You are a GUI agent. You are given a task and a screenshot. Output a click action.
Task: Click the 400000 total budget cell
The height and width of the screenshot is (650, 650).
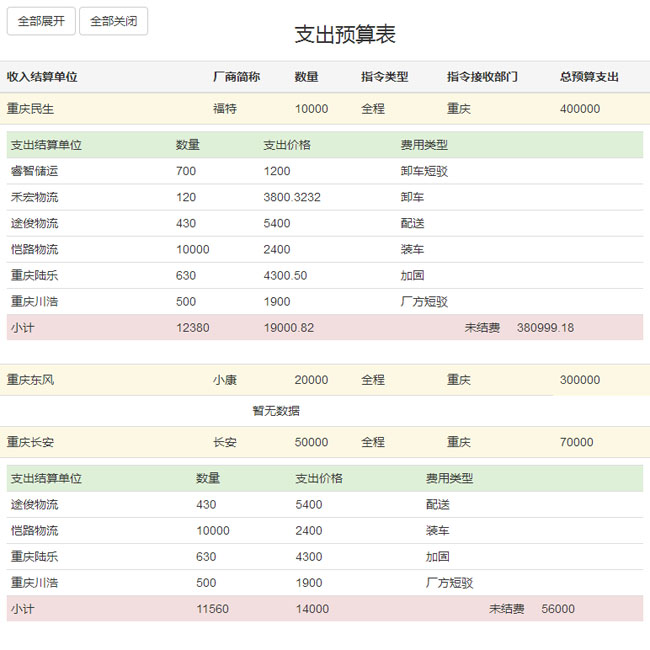580,109
